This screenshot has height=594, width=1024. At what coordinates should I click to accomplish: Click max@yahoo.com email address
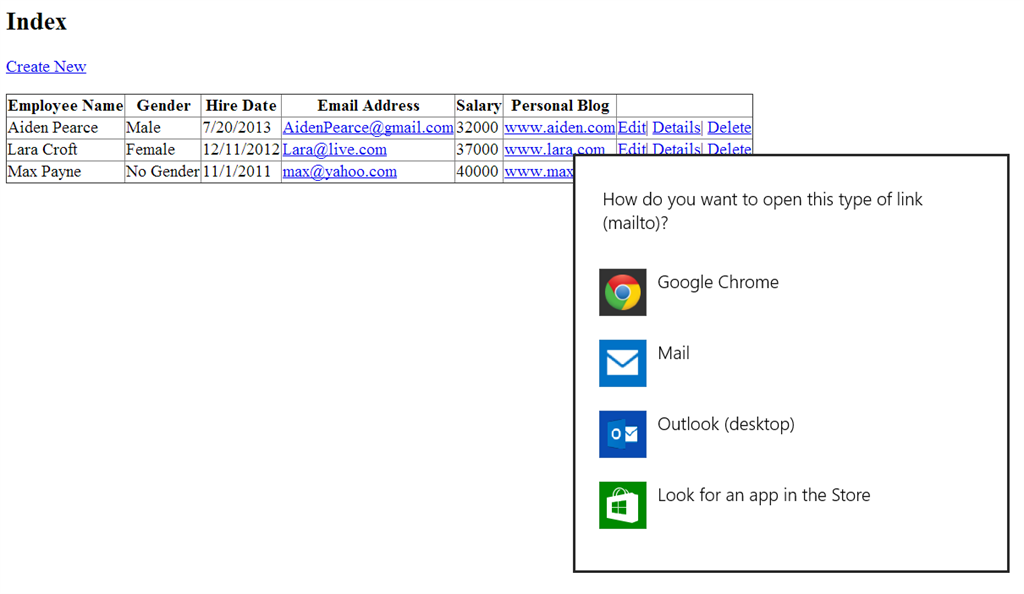[x=339, y=171]
